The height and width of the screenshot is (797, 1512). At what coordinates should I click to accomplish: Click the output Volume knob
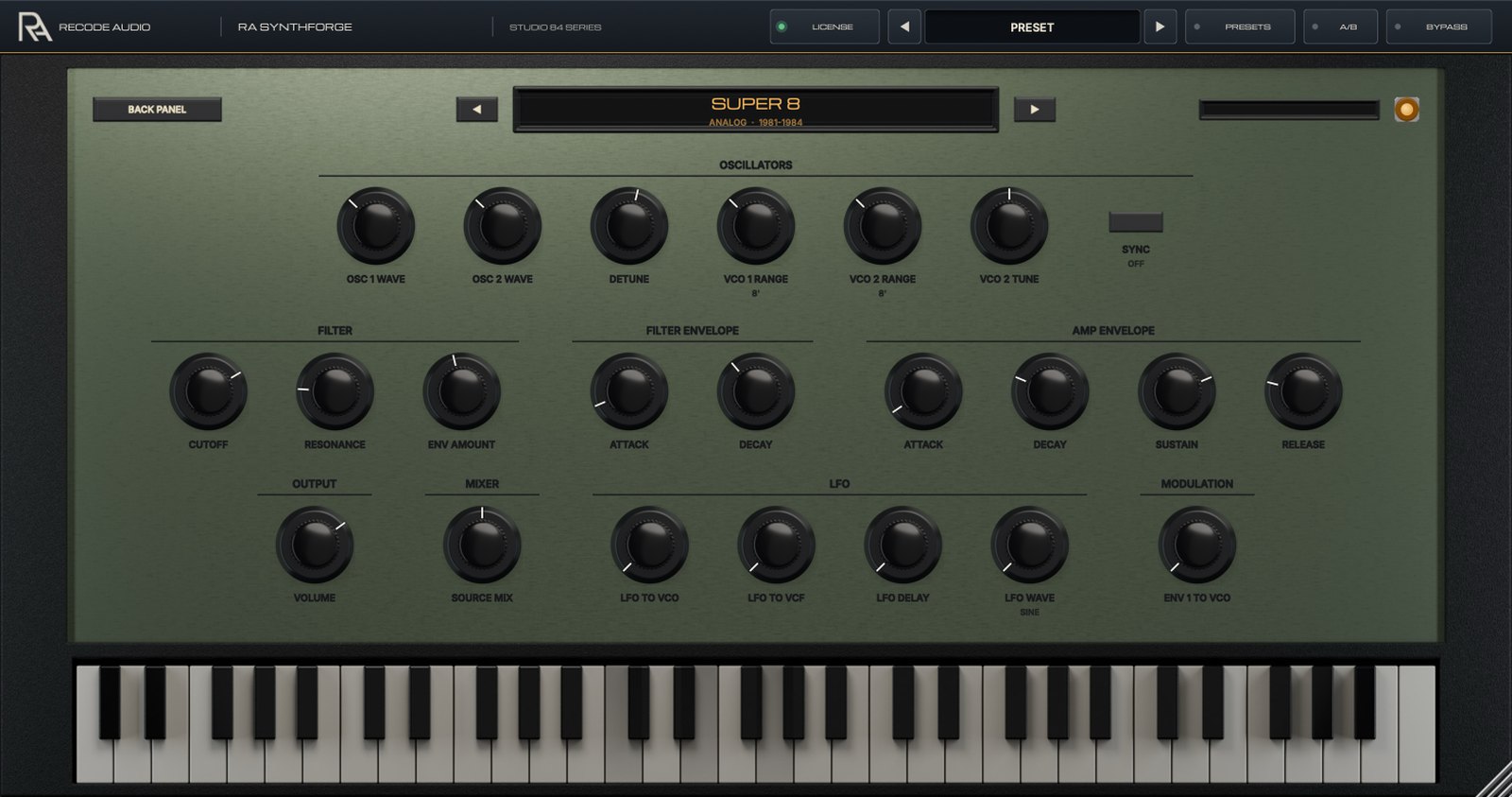315,545
